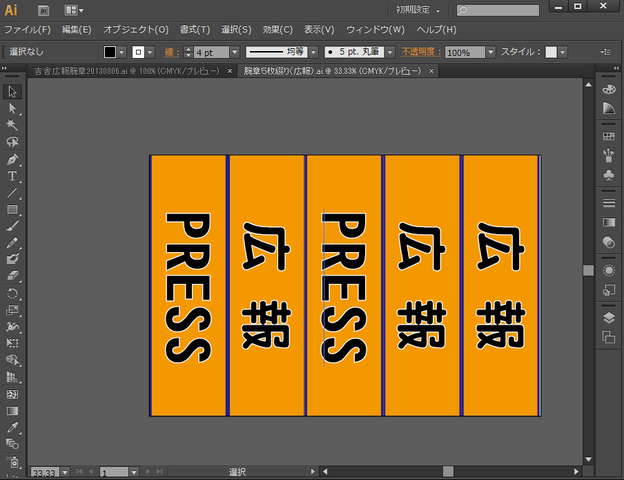Switch to 吉舎広報腕章20130806.ai document tab

tap(127, 71)
